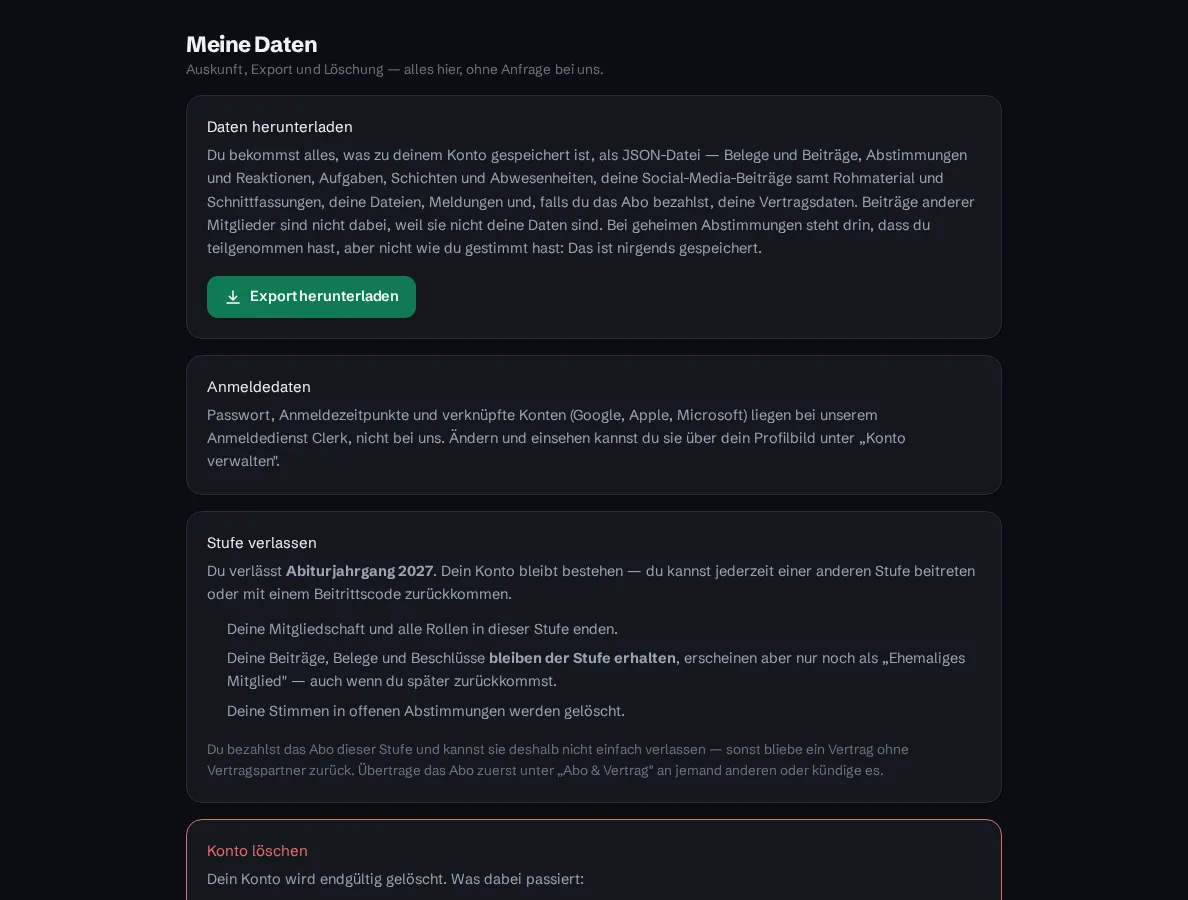Click the red "Konto löschen" heading

pos(257,851)
